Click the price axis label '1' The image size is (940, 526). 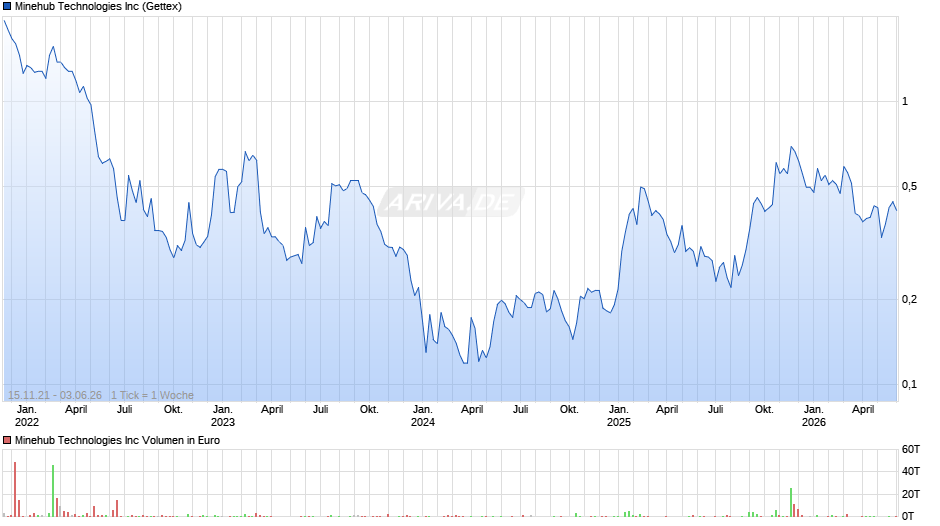pos(905,101)
